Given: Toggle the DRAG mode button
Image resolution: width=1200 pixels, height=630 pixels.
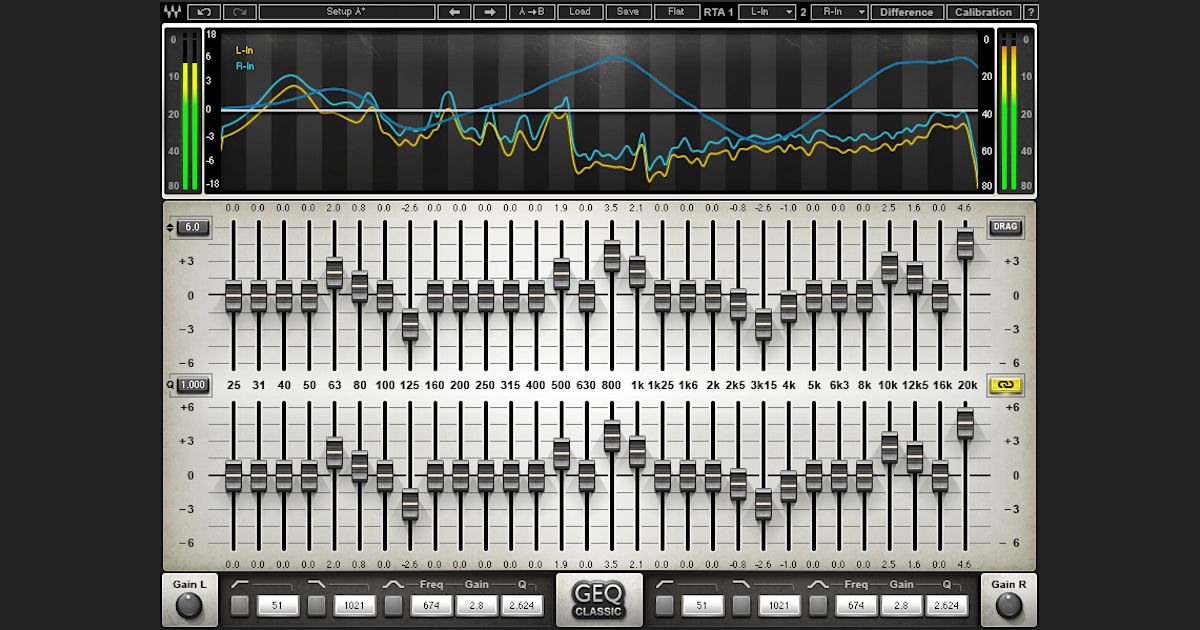Looking at the screenshot, I should [x=1004, y=227].
